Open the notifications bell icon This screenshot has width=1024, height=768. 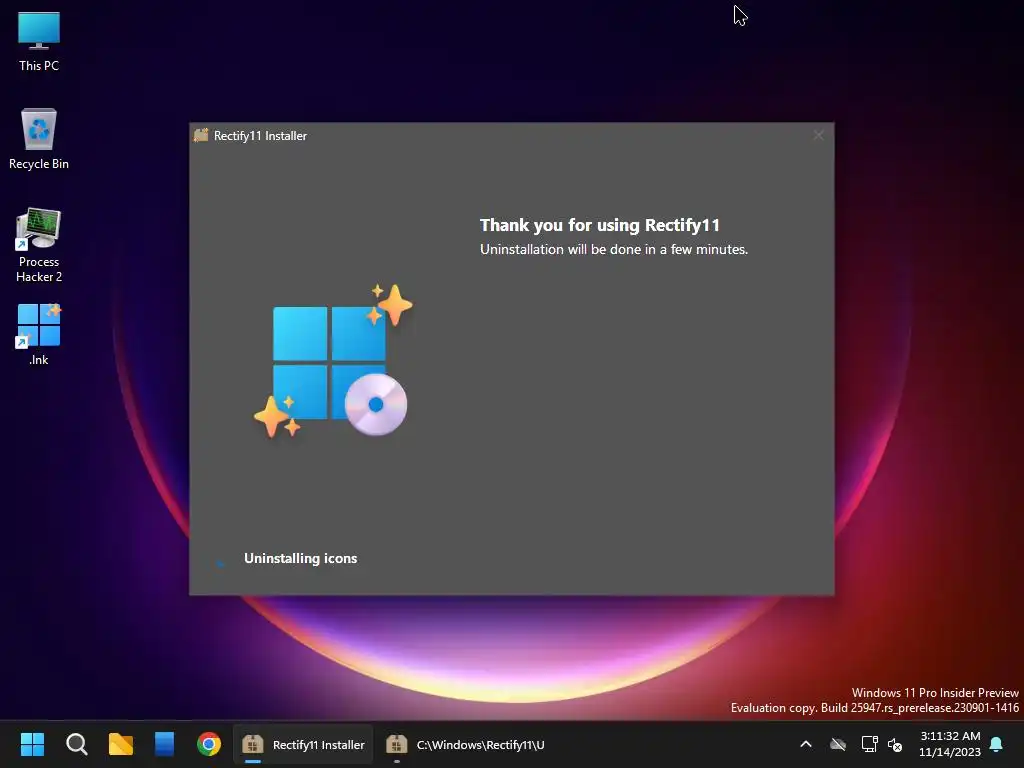pos(997,744)
